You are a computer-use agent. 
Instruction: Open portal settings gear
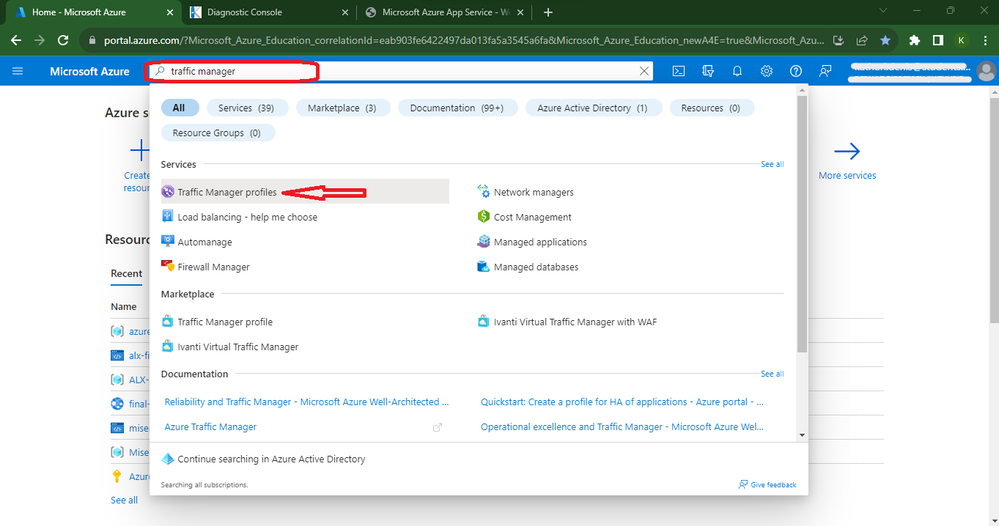coord(766,71)
